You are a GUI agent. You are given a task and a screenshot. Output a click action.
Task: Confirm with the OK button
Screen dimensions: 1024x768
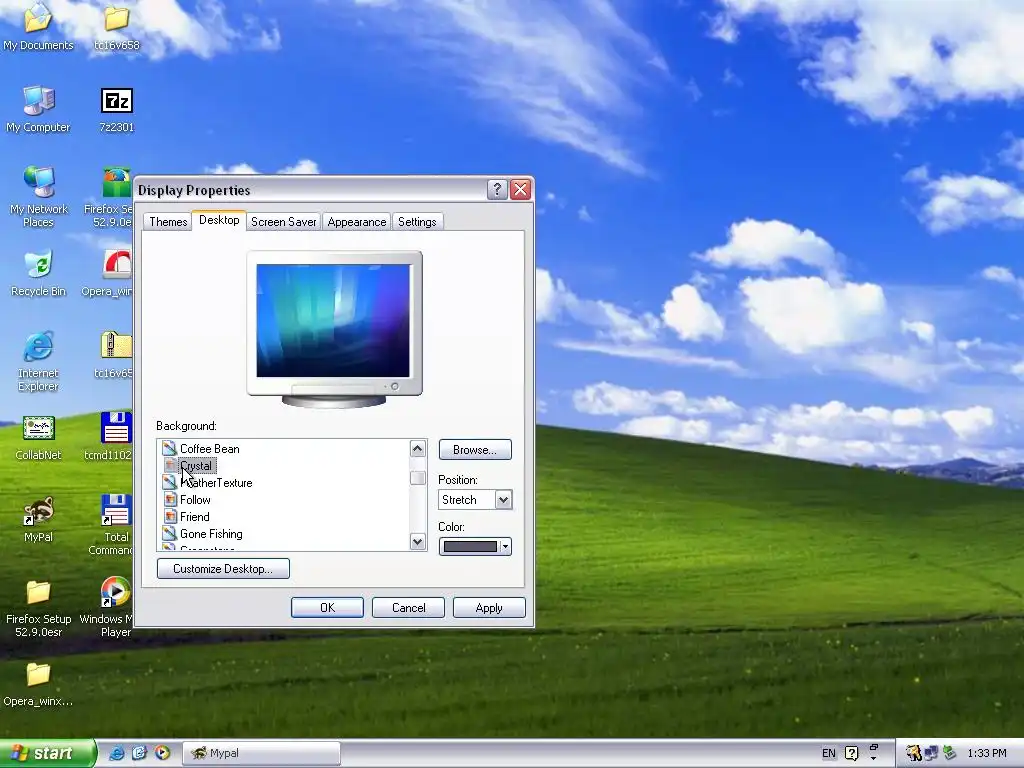point(327,607)
